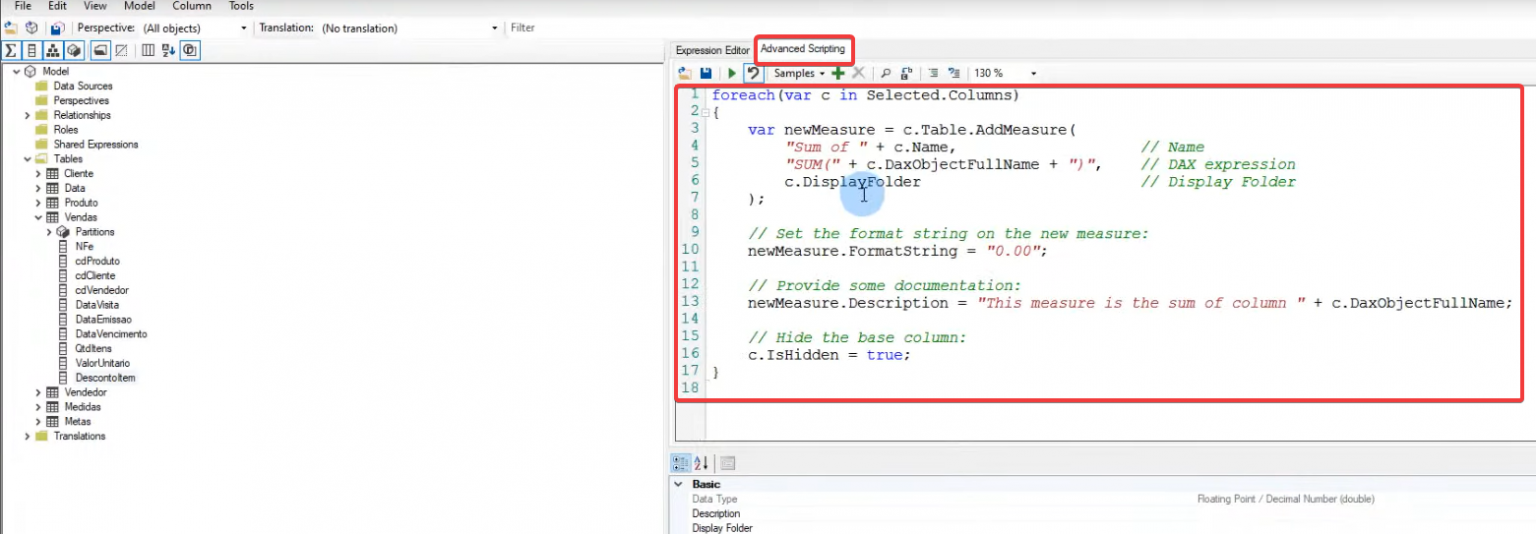This screenshot has height=534, width=1536.
Task: Select the QtdItens column in the tree
Action: 93,349
